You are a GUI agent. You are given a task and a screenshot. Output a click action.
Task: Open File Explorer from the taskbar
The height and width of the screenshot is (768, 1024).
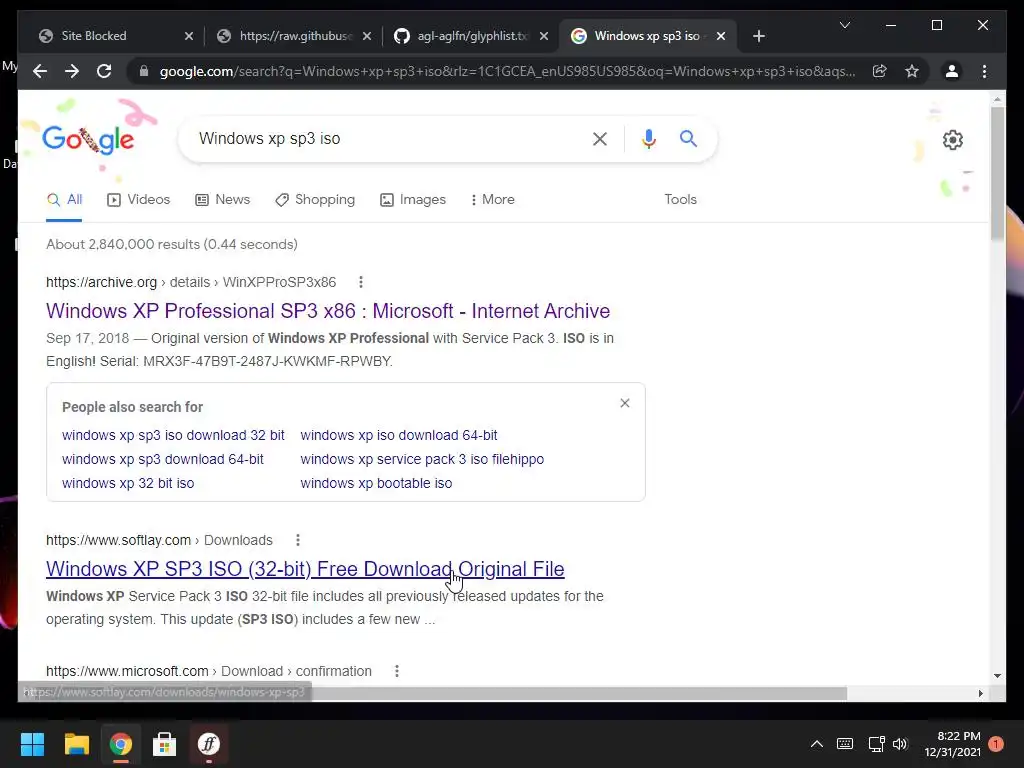click(x=76, y=744)
